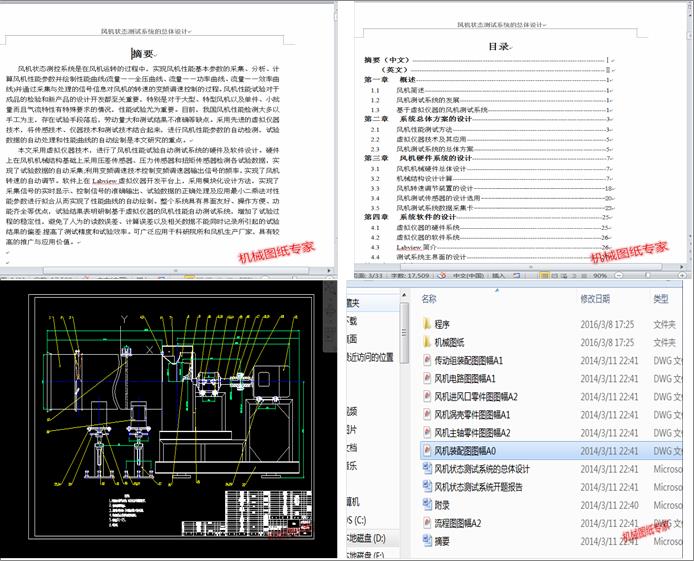Select DWG icon of 传动组装配图图幅A1
The image size is (694, 561).
pos(427,360)
